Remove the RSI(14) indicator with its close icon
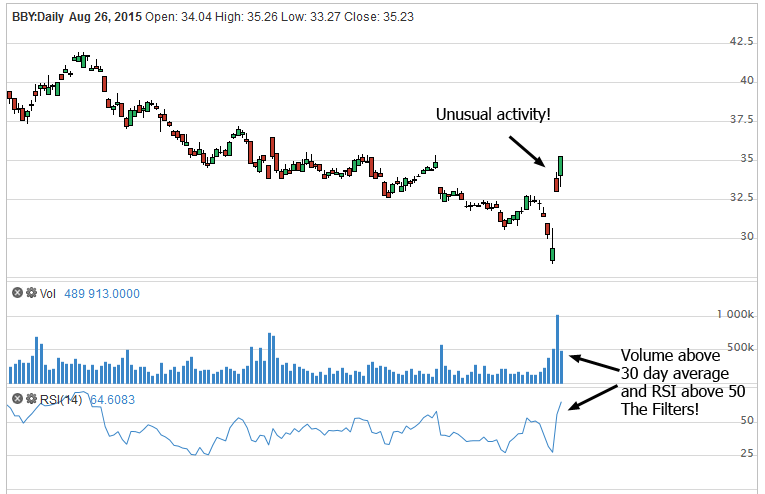 [18, 398]
